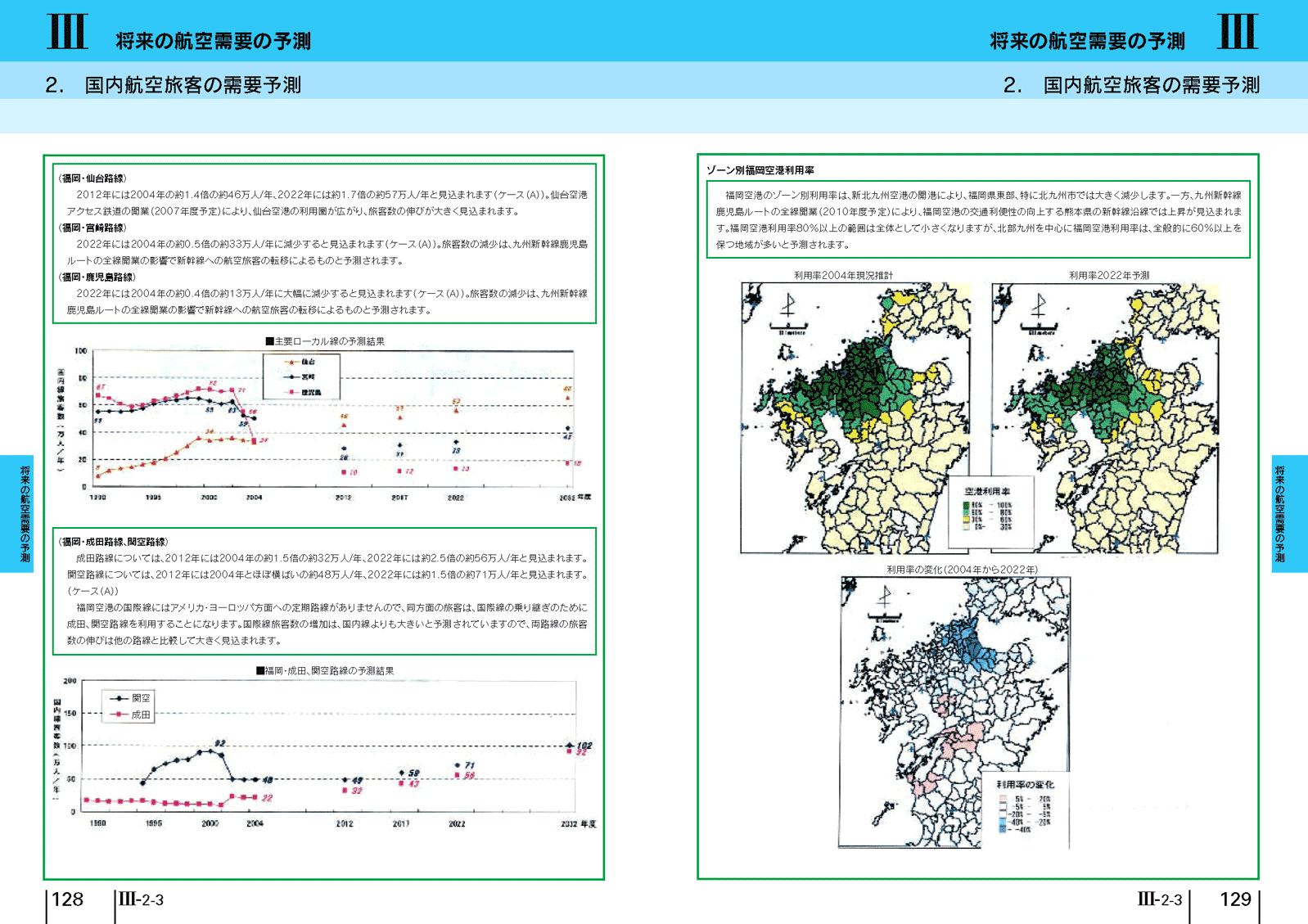Open the 2022 forecast usage rate map
The width and height of the screenshot is (1308, 924).
(1104, 418)
